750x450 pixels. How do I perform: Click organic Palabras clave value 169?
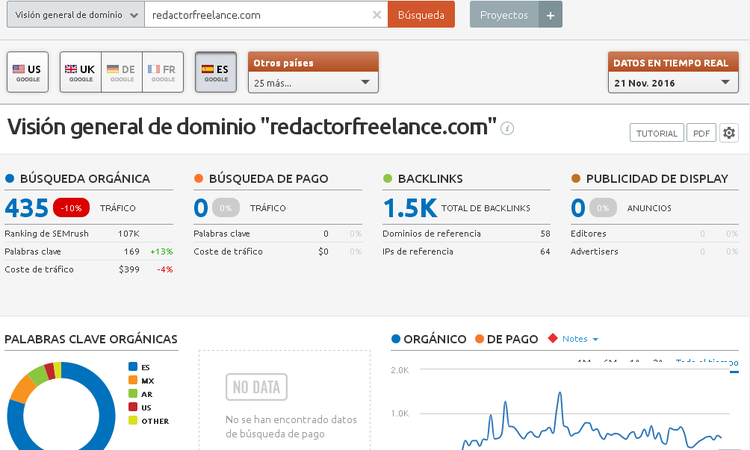132,252
